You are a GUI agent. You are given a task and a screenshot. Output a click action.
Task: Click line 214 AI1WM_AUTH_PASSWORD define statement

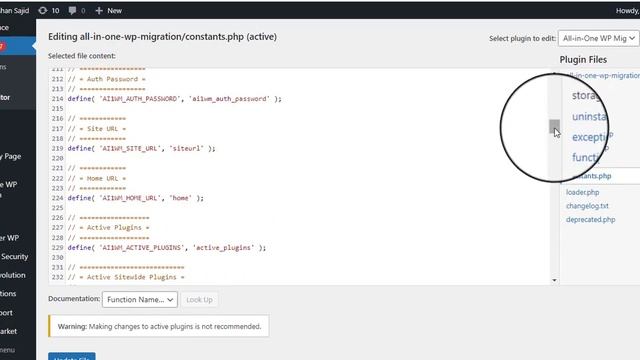coord(175,99)
